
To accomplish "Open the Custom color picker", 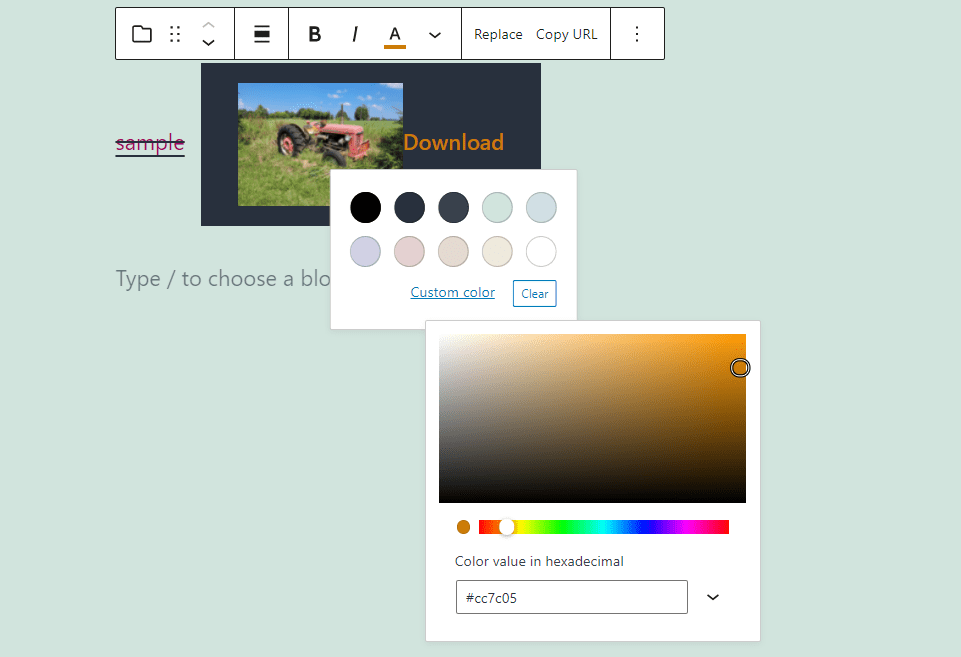I will (x=452, y=292).
